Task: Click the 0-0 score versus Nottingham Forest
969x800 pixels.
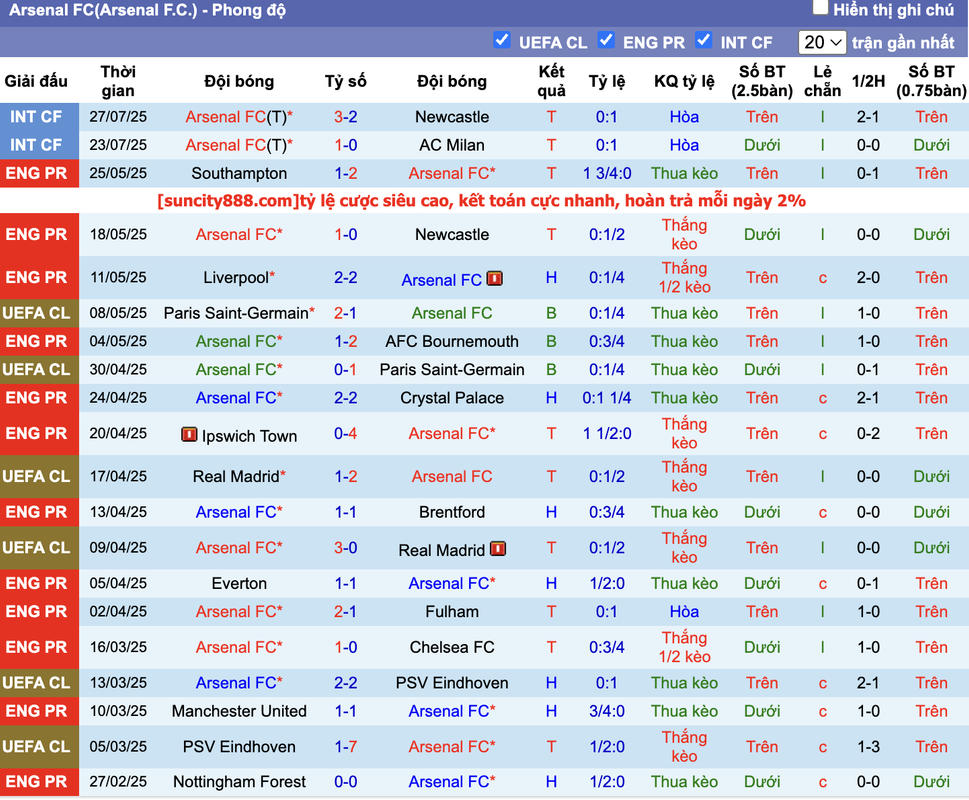Action: click(x=345, y=782)
